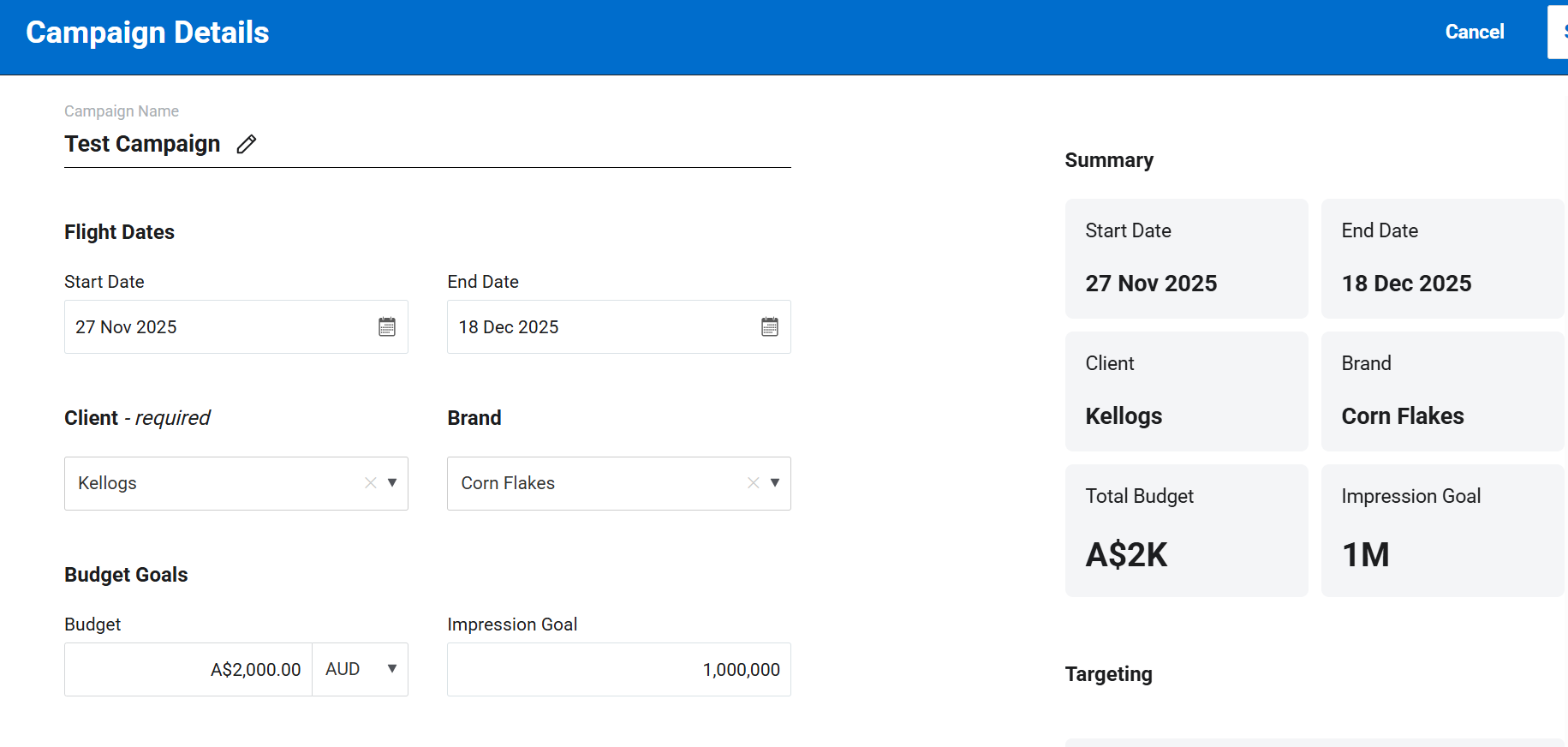This screenshot has height=747, width=1568.
Task: Open the End Date calendar picker icon
Action: pyautogui.click(x=770, y=326)
